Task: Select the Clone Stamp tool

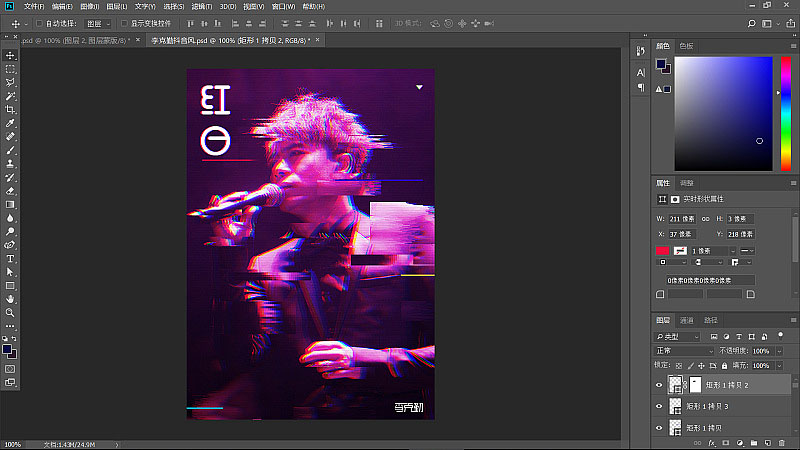Action: click(10, 164)
